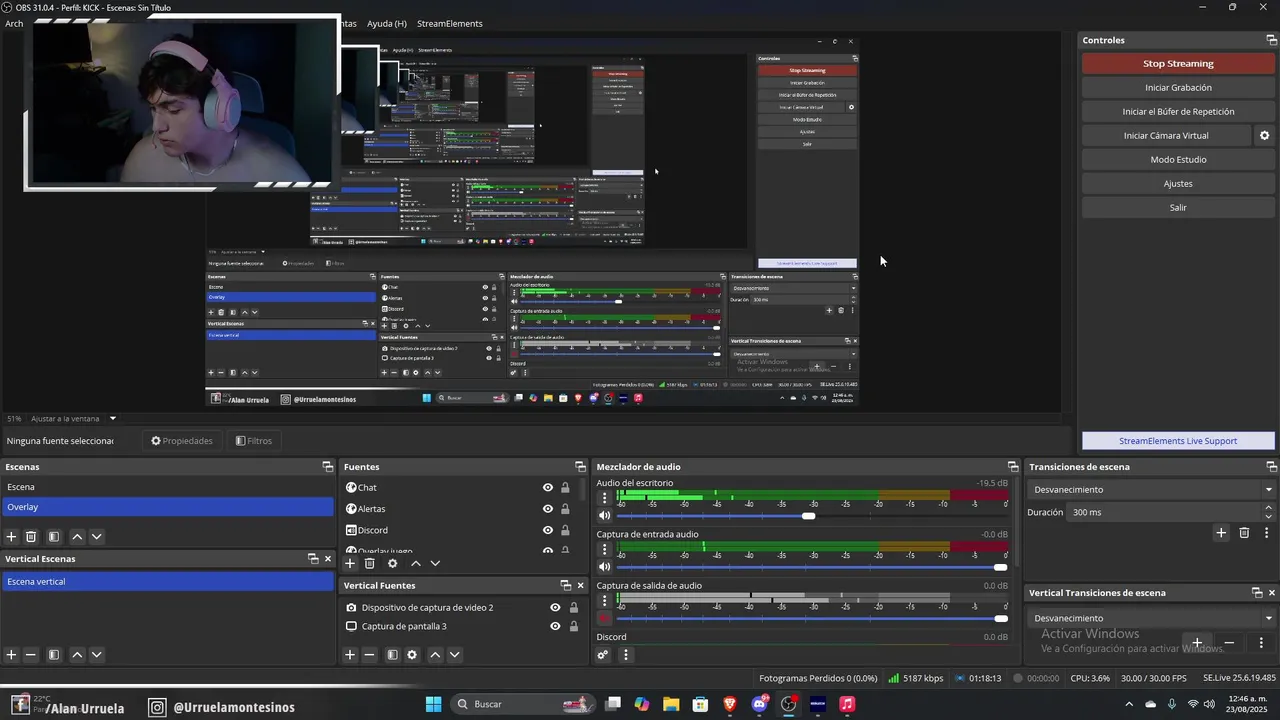Add a scene in Vertical Escenas panel
The height and width of the screenshot is (720, 1280).
tap(12, 655)
